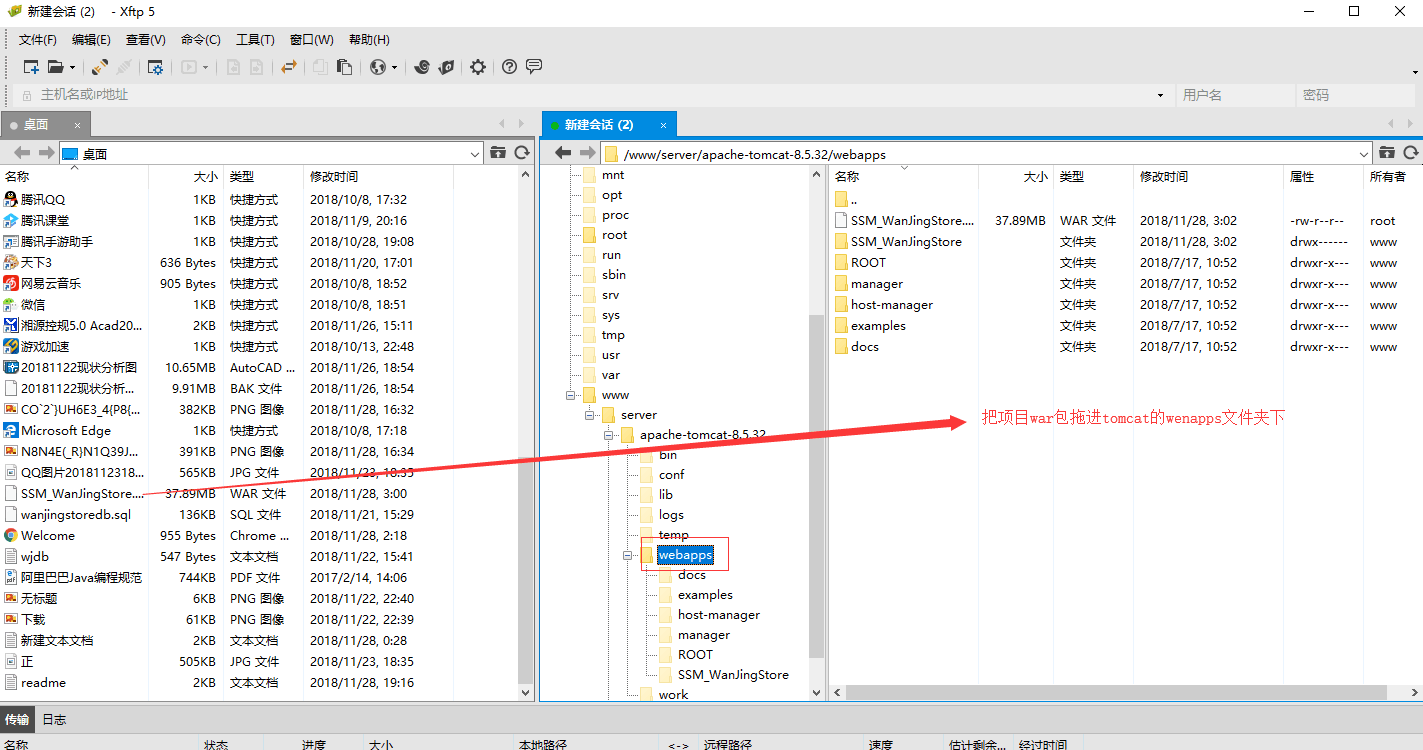Click the reconnect plug icon in toolbar
Image resolution: width=1423 pixels, height=750 pixels.
click(100, 67)
